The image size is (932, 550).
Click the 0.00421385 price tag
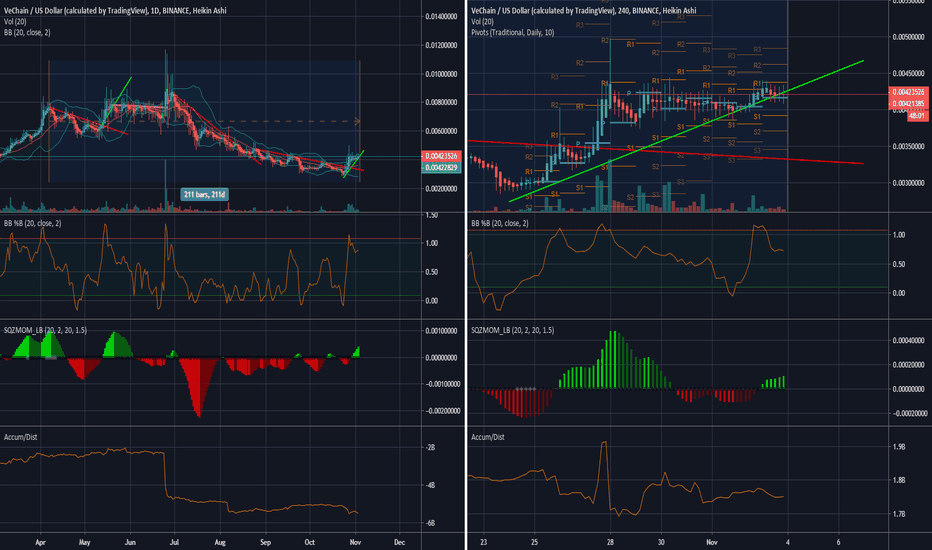908,103
